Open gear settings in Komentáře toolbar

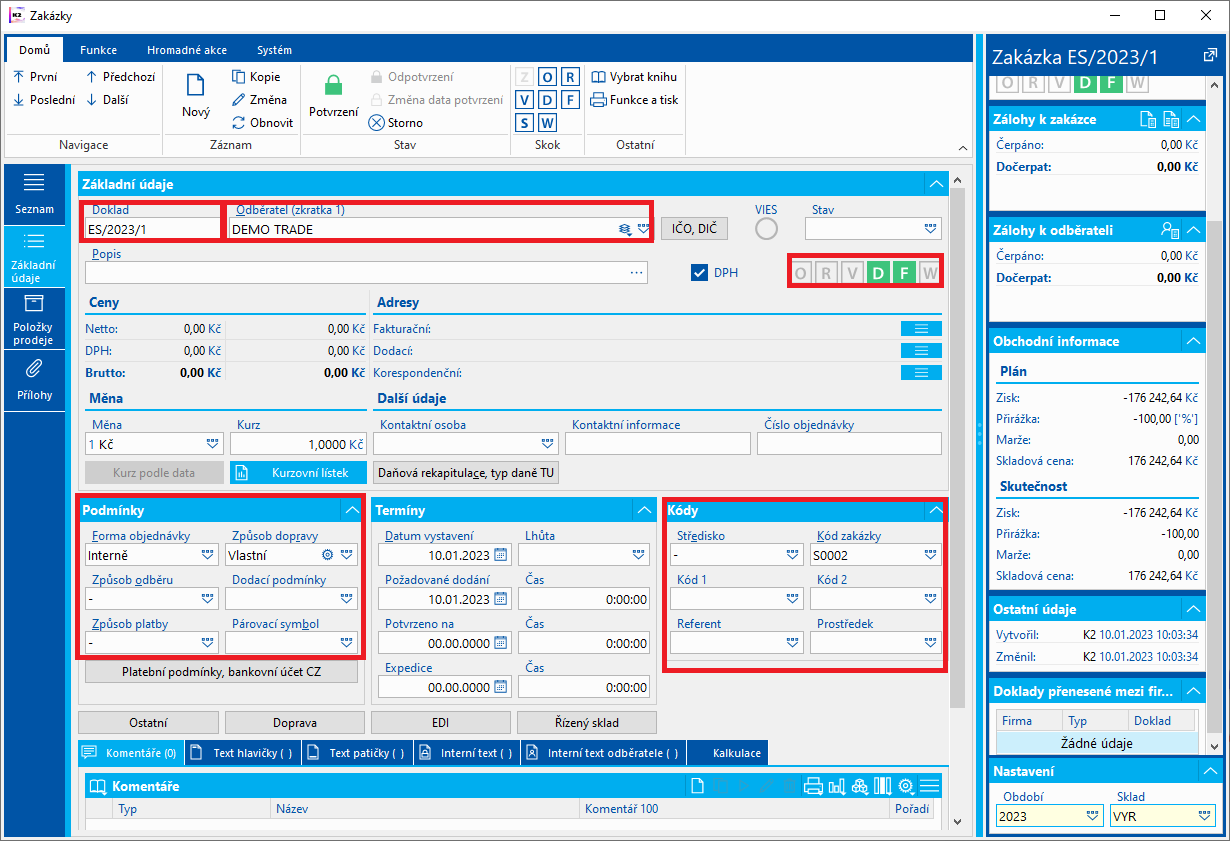906,786
